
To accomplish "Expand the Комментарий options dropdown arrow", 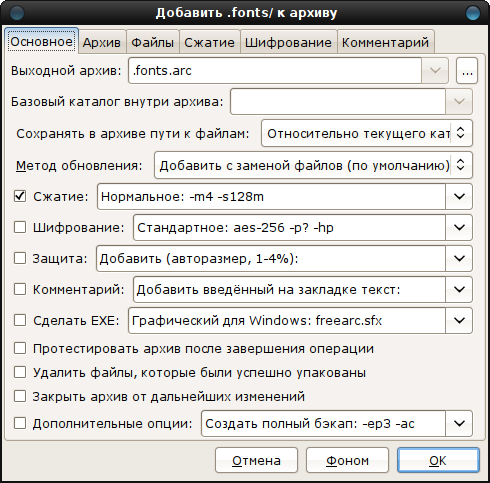I will pyautogui.click(x=459, y=290).
